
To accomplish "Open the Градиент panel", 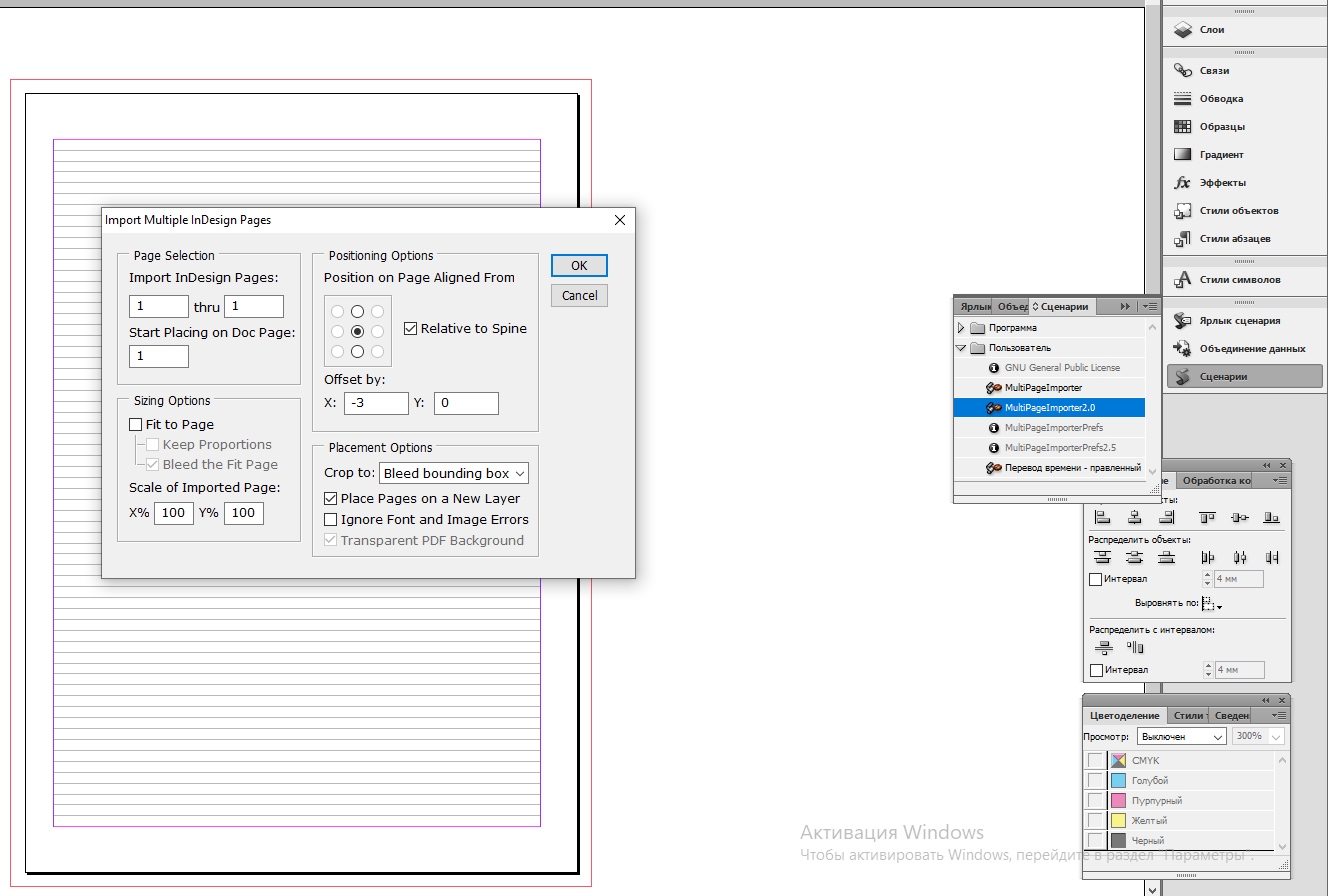I will [1244, 155].
